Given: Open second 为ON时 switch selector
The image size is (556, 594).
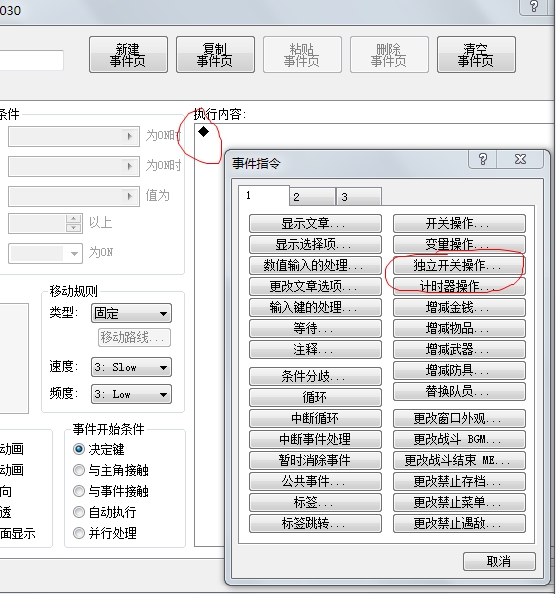Looking at the screenshot, I should [x=74, y=166].
